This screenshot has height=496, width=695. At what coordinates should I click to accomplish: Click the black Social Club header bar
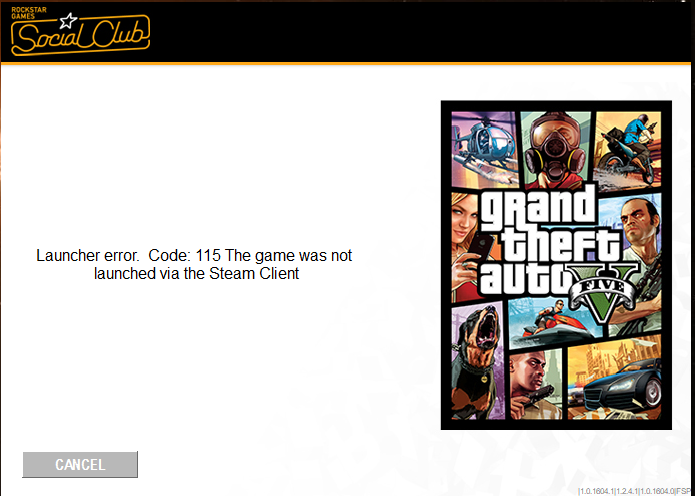[x=348, y=32]
